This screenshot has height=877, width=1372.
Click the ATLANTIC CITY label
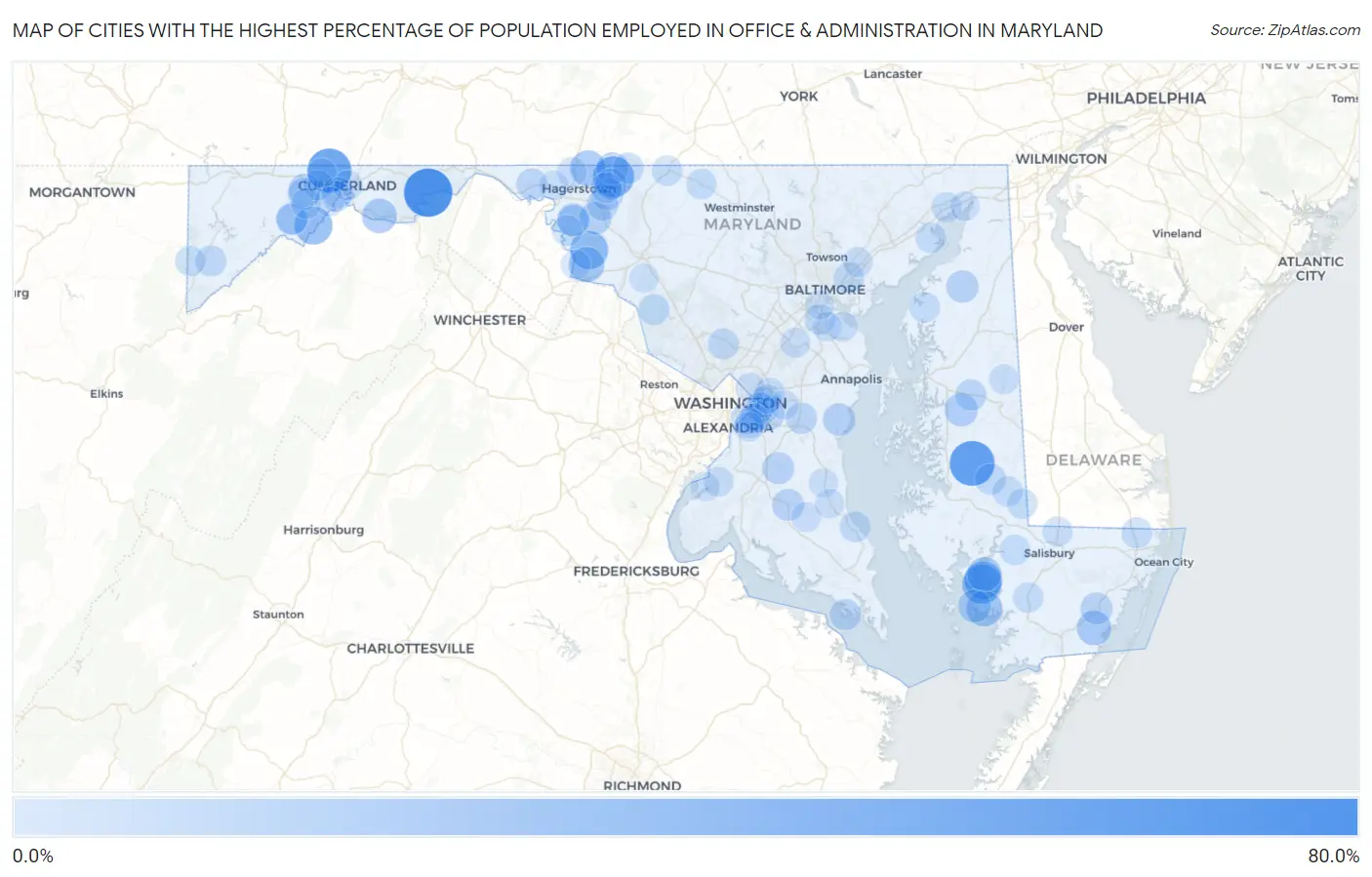pos(1311,268)
